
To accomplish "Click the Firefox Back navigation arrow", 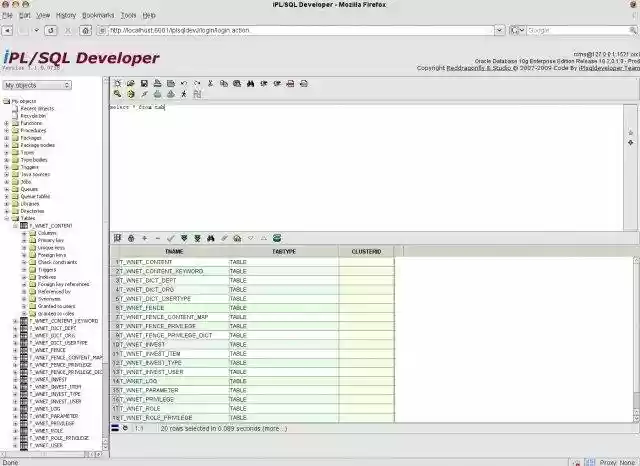I will (x=8, y=30).
